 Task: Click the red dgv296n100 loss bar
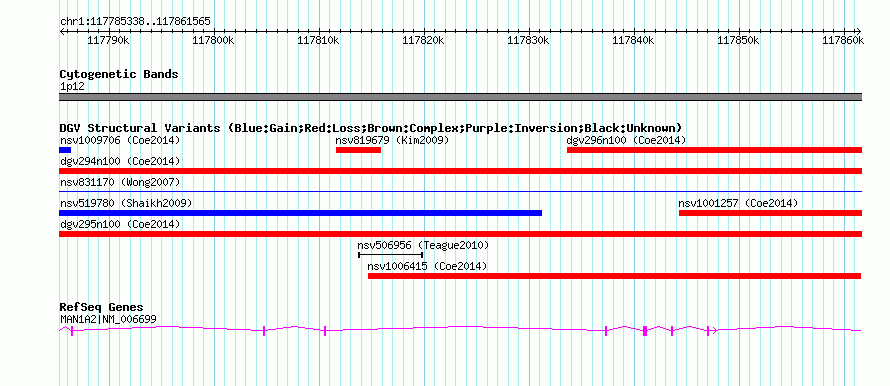tap(714, 150)
